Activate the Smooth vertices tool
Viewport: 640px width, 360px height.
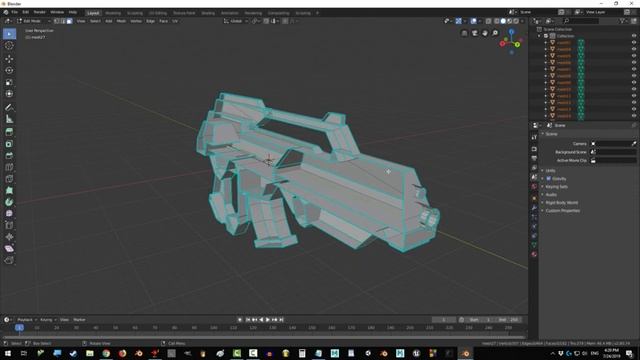9,213
